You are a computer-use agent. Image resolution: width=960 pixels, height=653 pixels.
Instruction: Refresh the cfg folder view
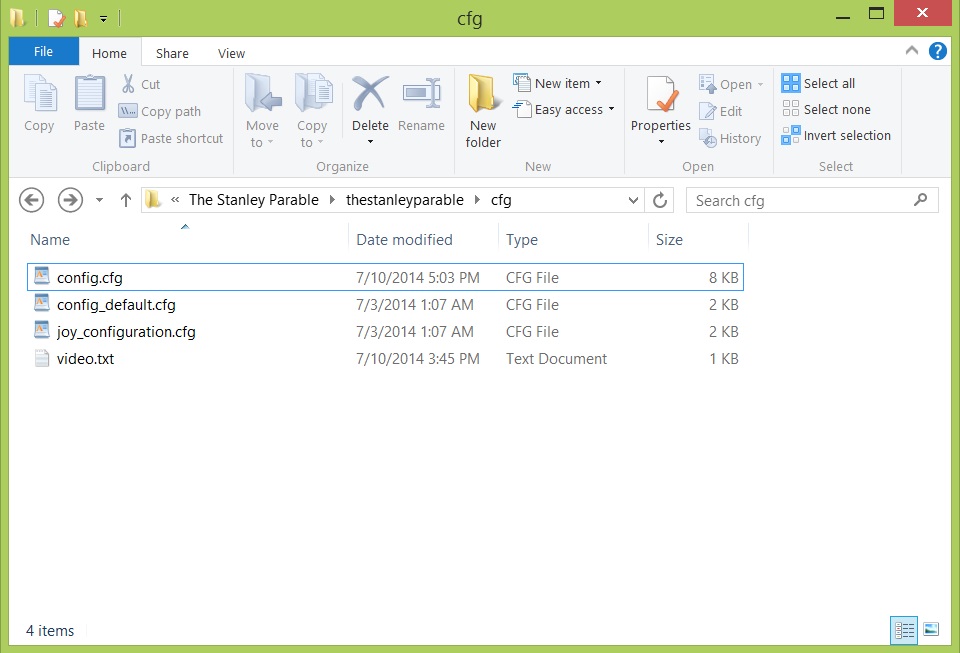(x=659, y=200)
